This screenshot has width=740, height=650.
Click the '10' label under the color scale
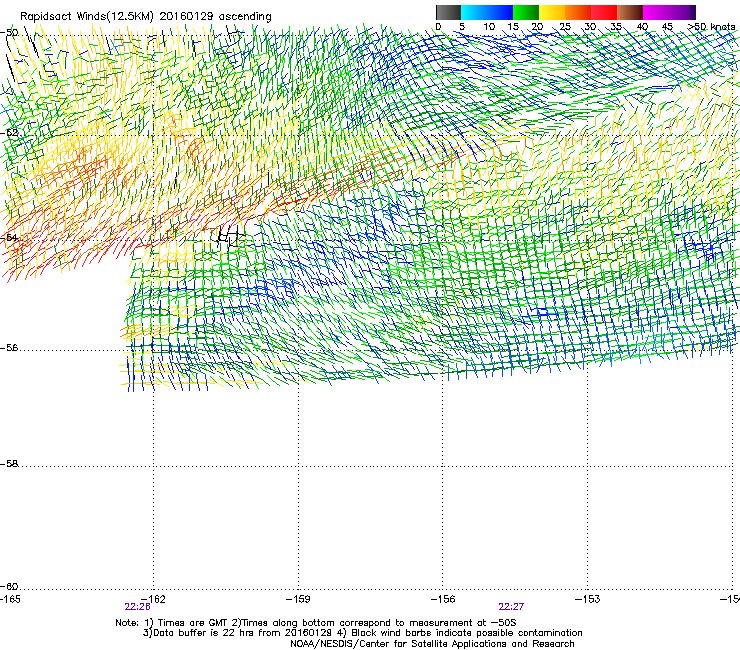coord(489,27)
